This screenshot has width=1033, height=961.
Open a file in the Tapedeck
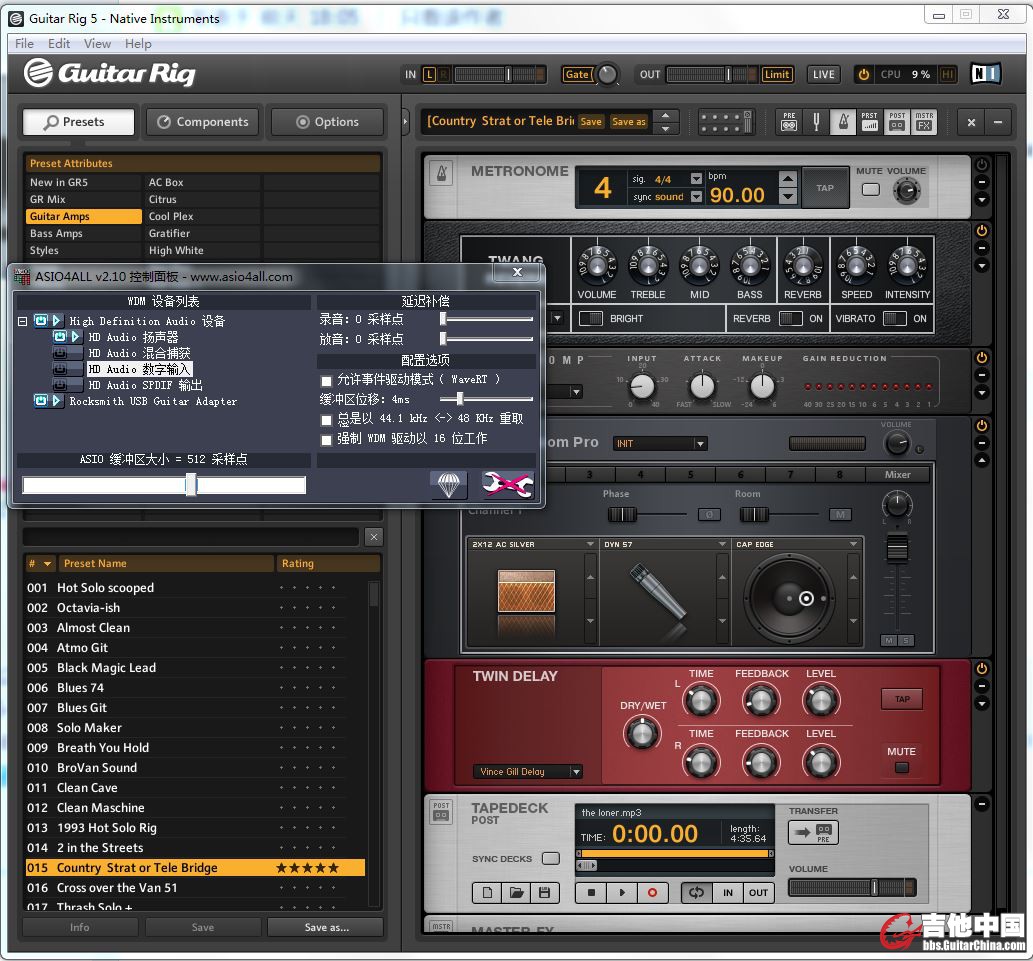pos(516,893)
